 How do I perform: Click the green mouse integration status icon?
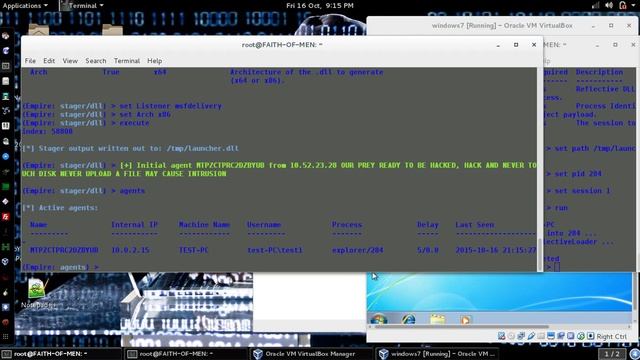(580, 336)
